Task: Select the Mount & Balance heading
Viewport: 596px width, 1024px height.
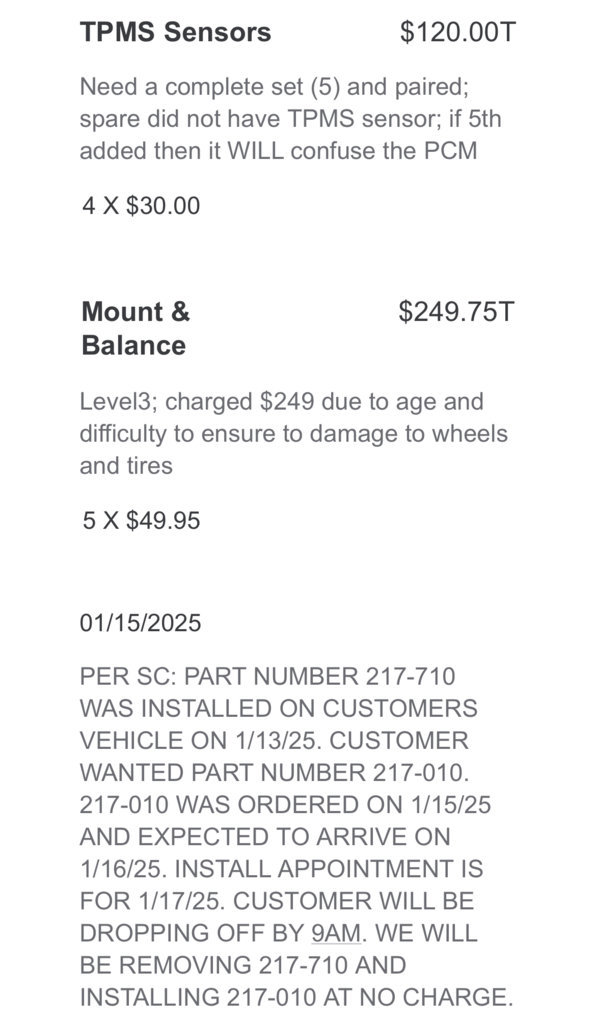Action: click(136, 328)
